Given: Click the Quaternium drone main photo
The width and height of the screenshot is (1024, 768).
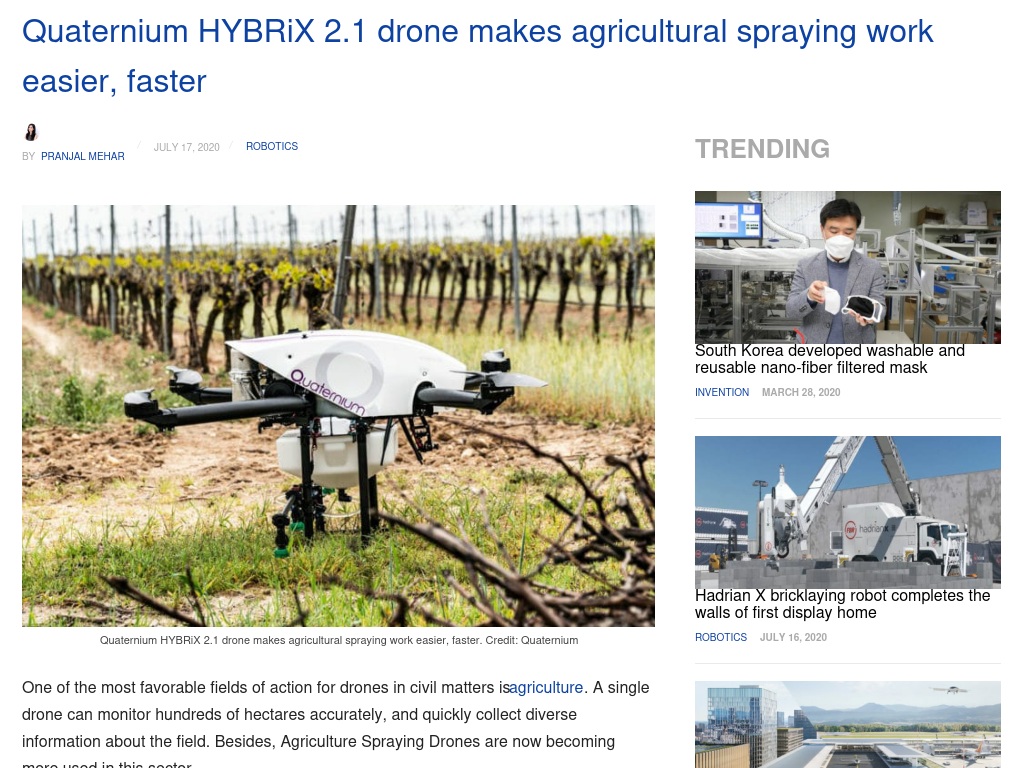Looking at the screenshot, I should tap(338, 416).
